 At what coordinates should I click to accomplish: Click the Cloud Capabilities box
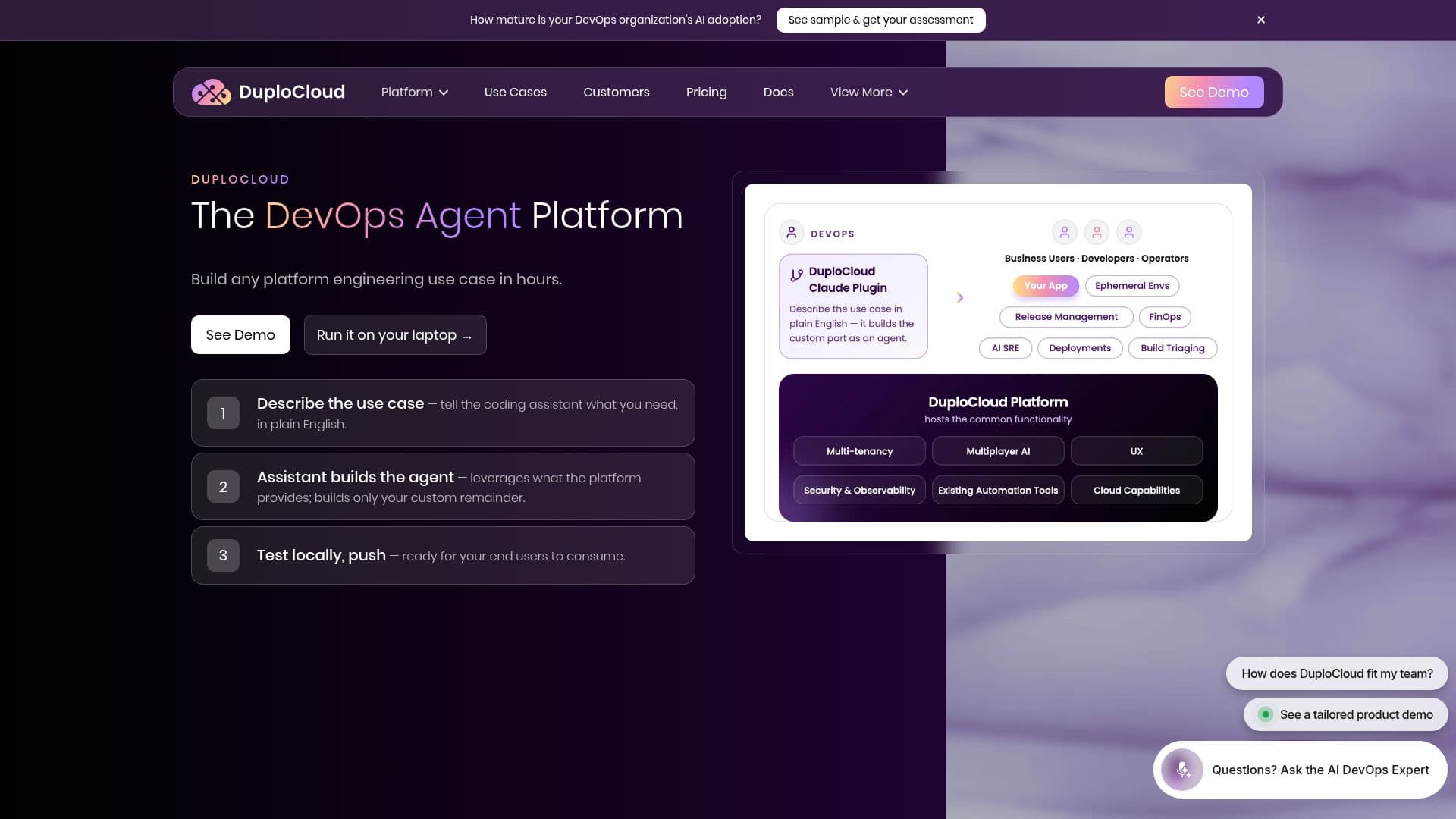tap(1137, 491)
